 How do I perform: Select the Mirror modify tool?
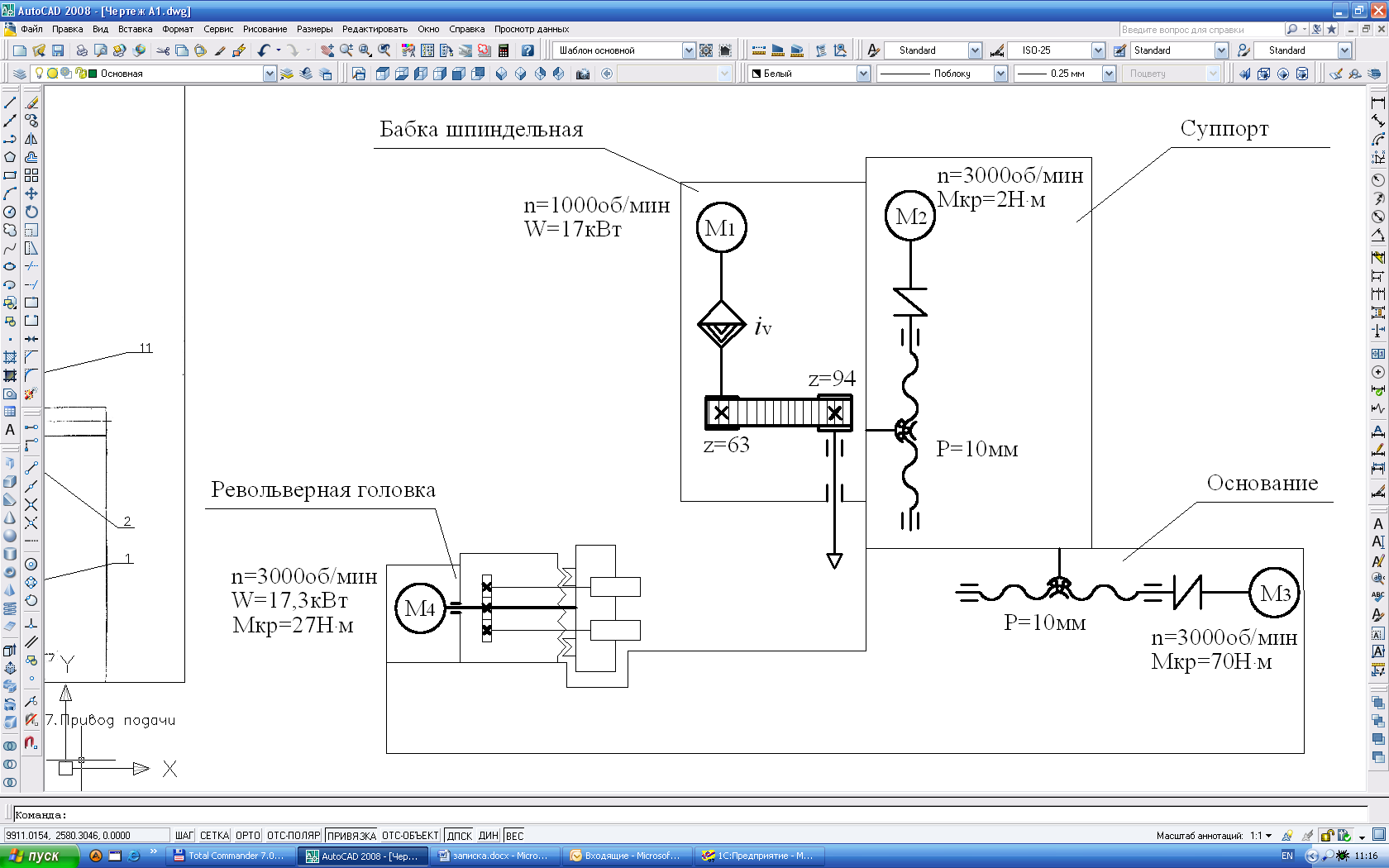coord(31,139)
